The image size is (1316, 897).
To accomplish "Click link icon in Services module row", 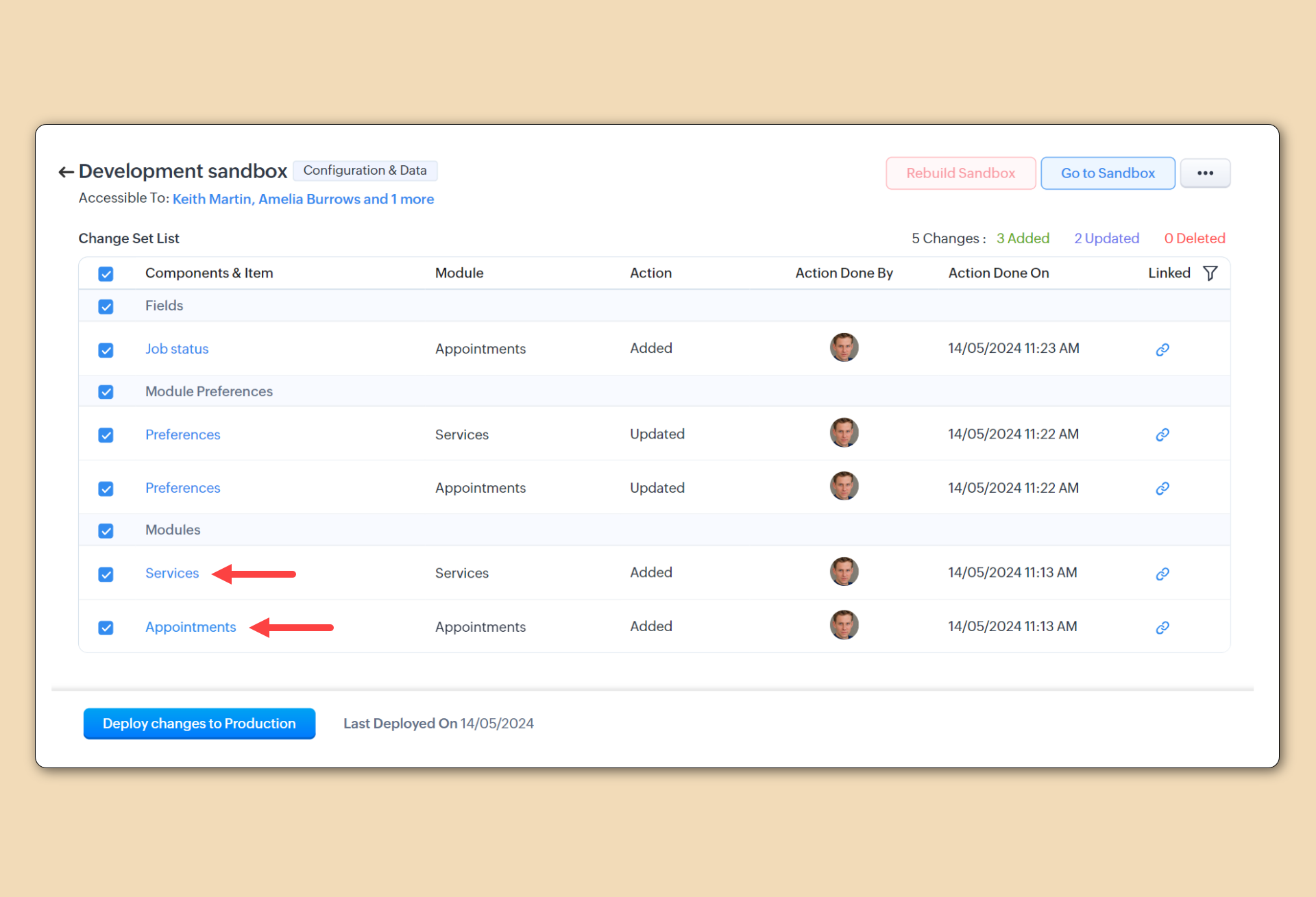I will [x=1162, y=574].
